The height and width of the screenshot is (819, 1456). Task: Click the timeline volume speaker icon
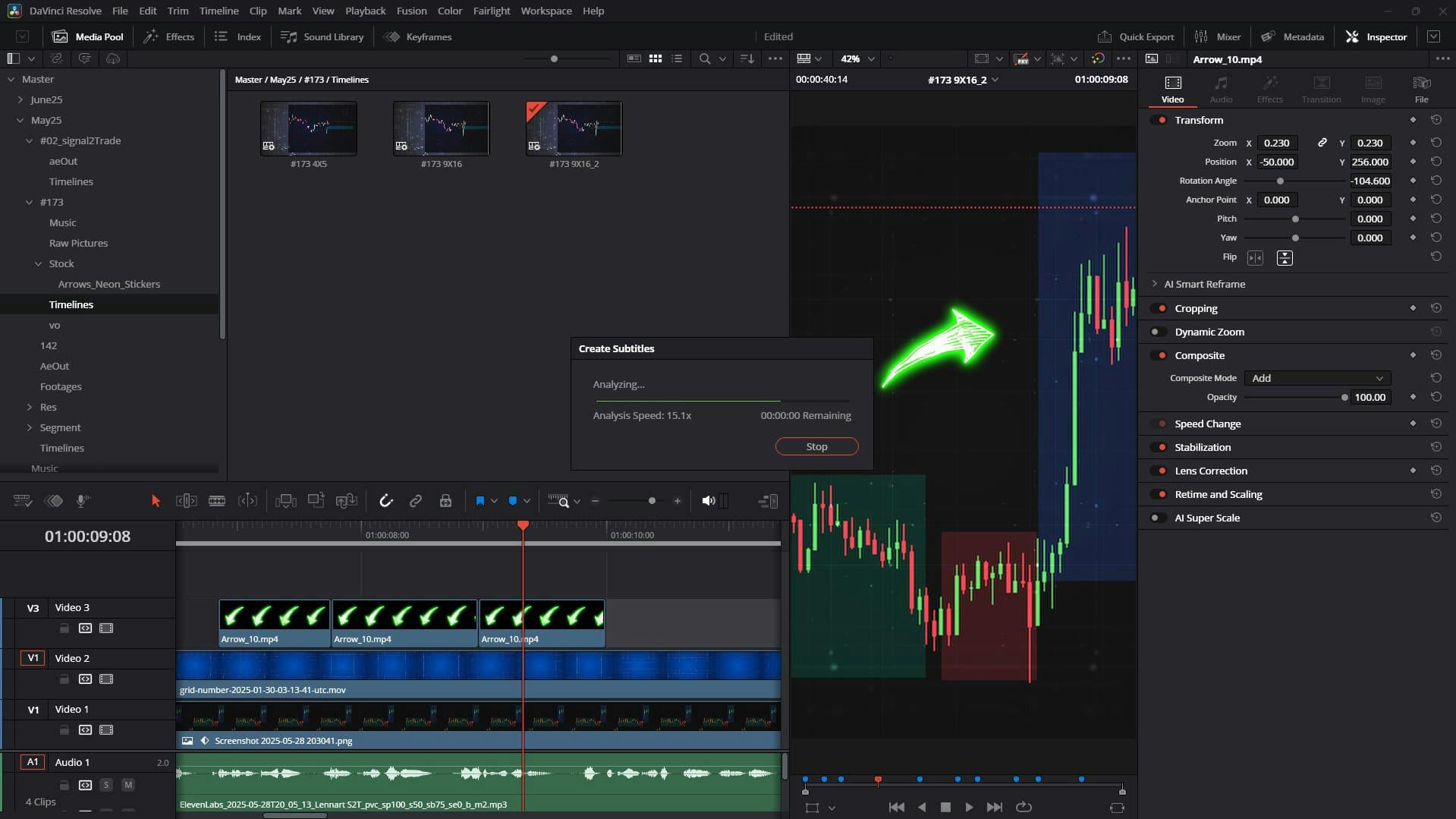click(x=709, y=501)
